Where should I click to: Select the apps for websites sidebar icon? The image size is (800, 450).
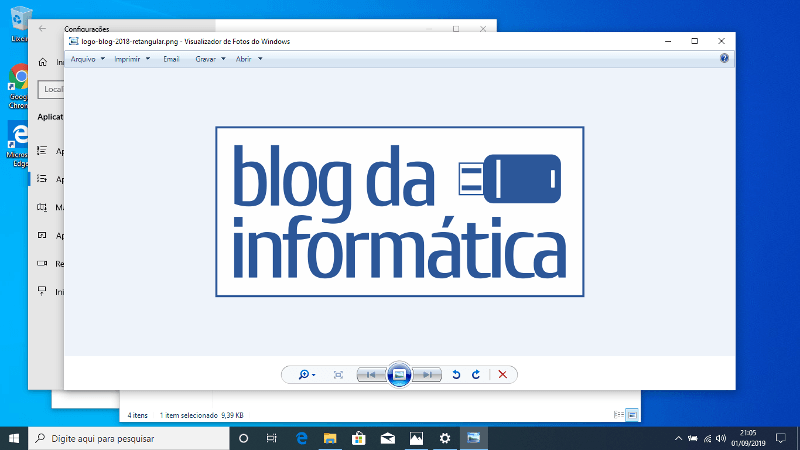42,235
